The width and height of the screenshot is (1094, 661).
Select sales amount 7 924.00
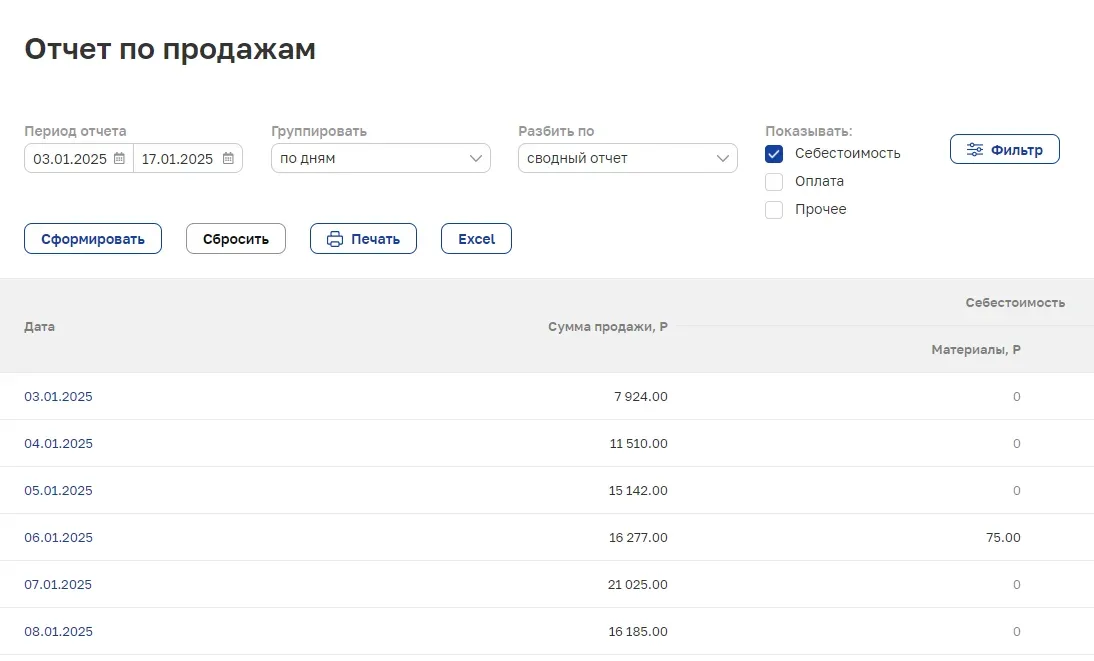tap(640, 396)
